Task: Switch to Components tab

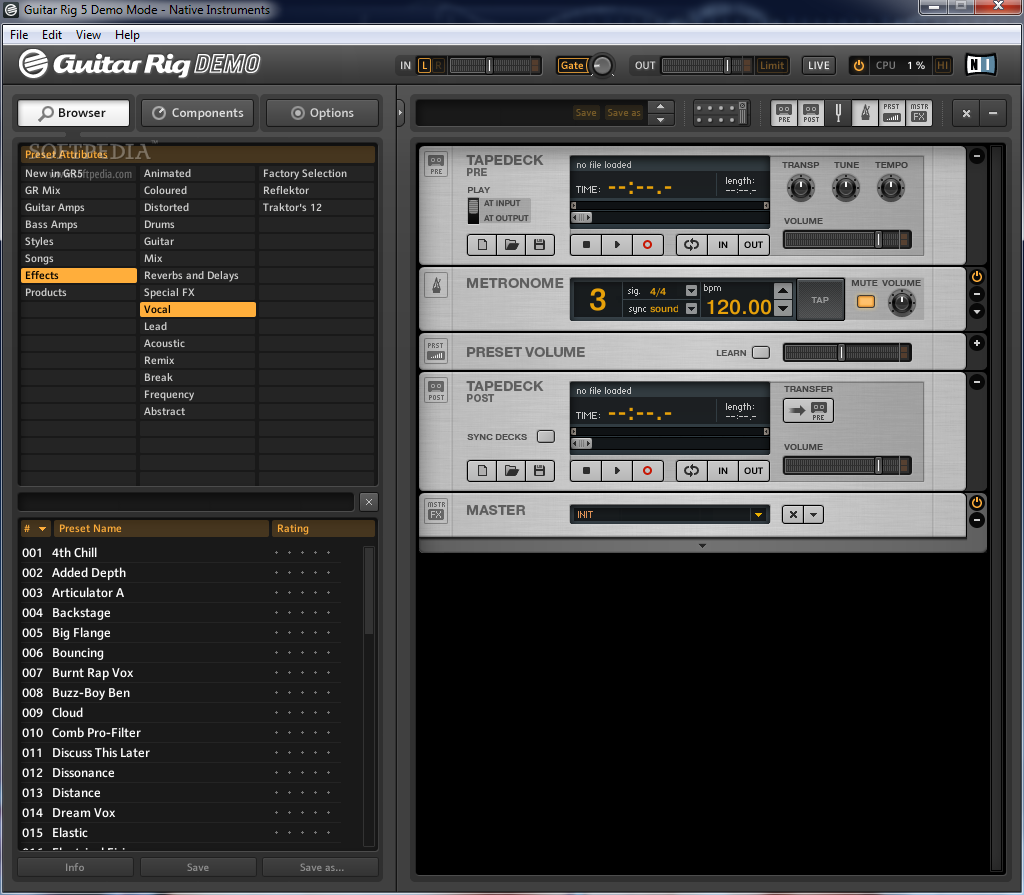Action: pos(198,113)
